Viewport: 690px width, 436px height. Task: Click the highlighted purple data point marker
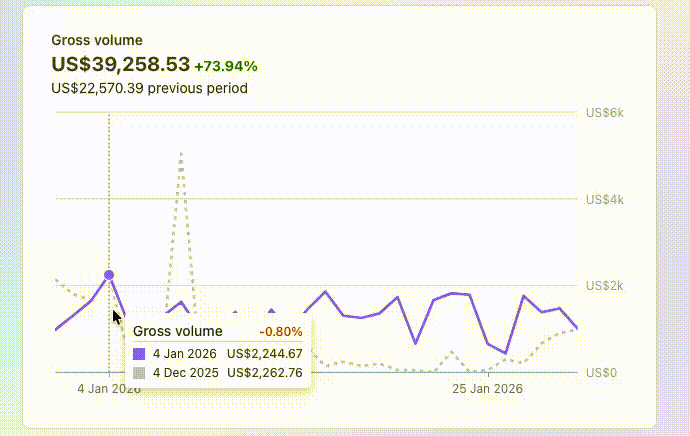tap(109, 275)
